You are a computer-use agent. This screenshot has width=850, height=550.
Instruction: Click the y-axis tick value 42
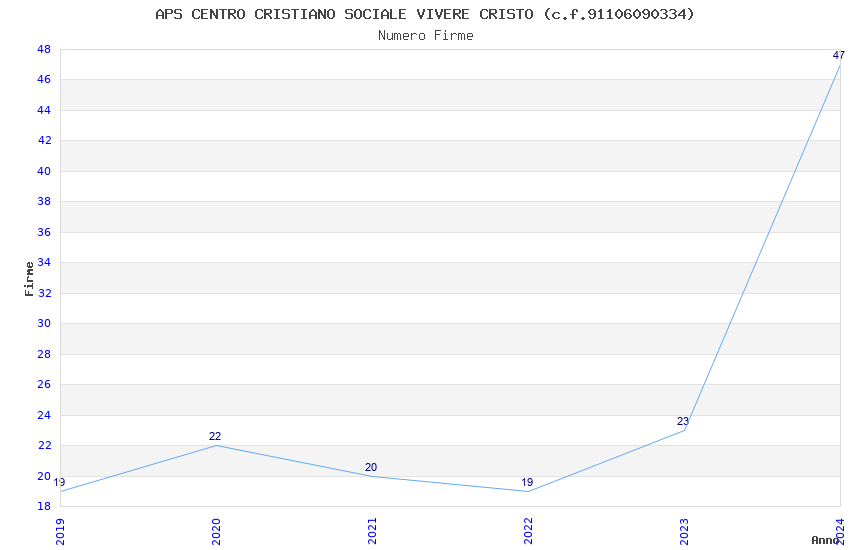(44, 141)
